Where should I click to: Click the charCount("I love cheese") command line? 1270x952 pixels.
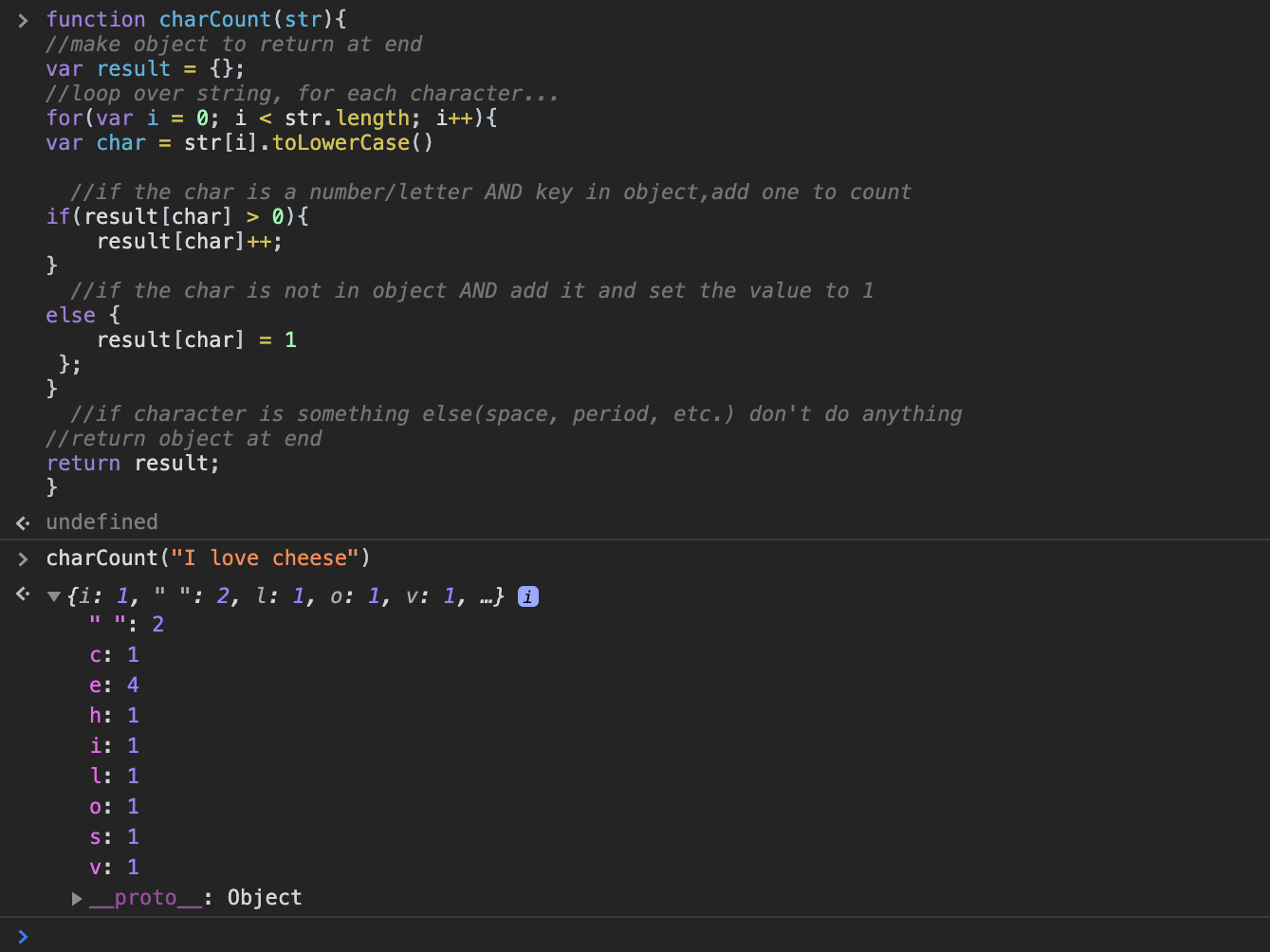(208, 558)
